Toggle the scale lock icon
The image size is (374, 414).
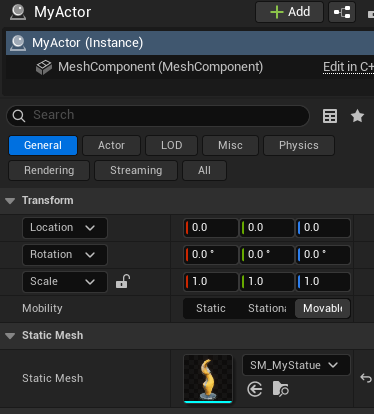pos(123,281)
